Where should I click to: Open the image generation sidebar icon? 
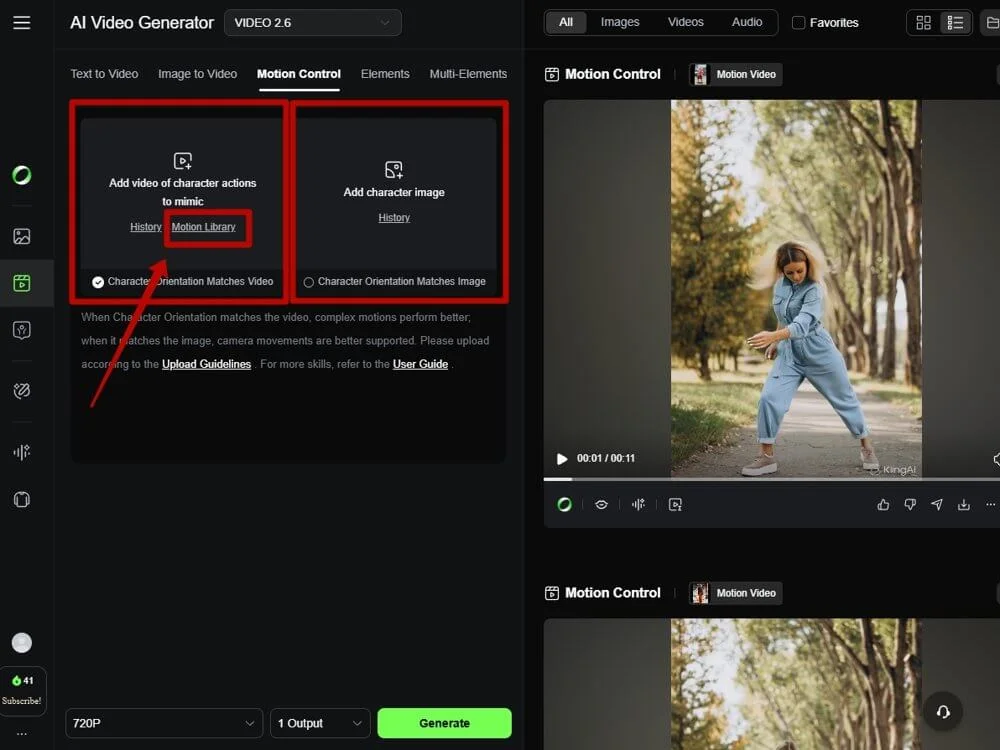click(22, 237)
